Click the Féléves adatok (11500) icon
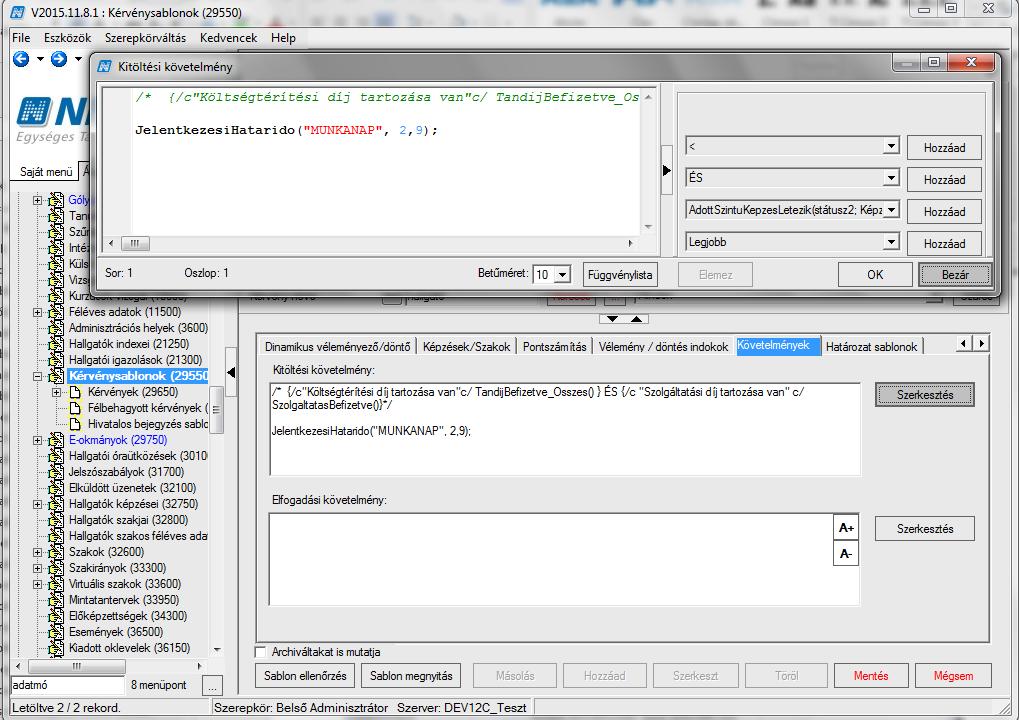Screen dimensions: 1019x720 57,312
